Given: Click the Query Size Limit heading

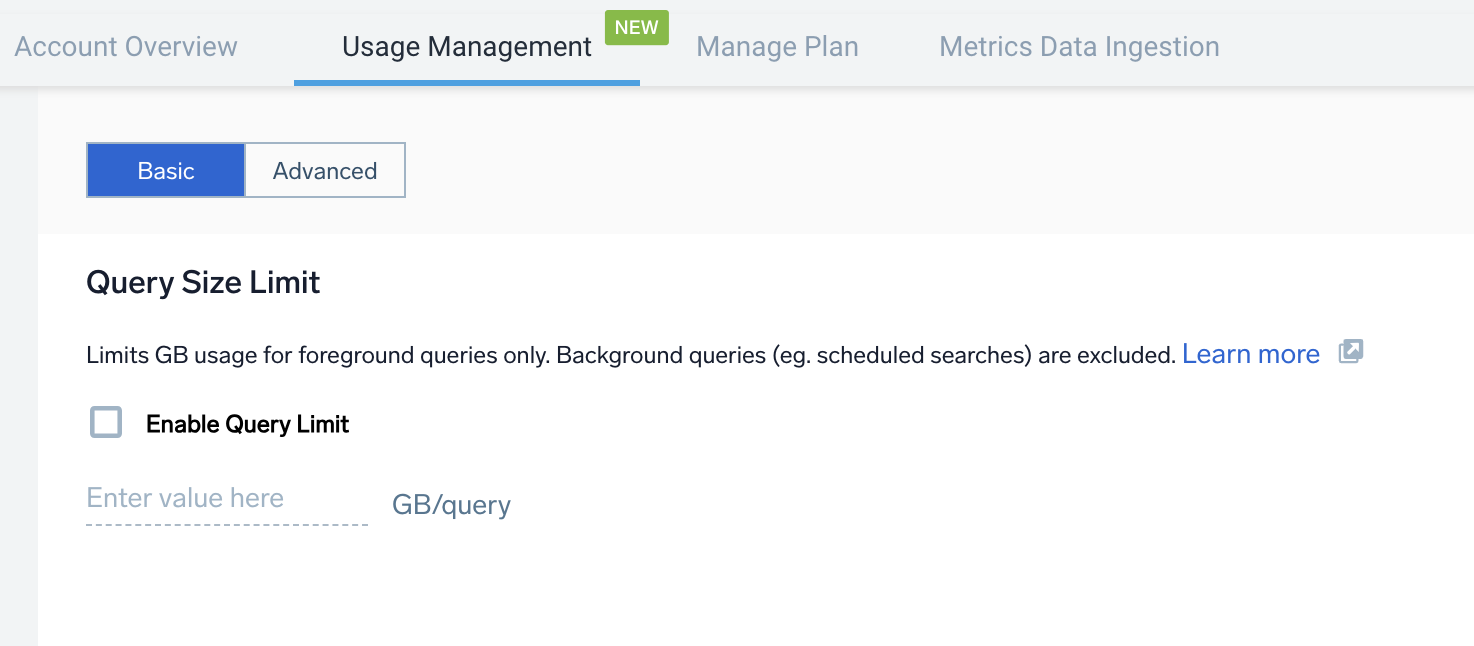Looking at the screenshot, I should [x=203, y=283].
